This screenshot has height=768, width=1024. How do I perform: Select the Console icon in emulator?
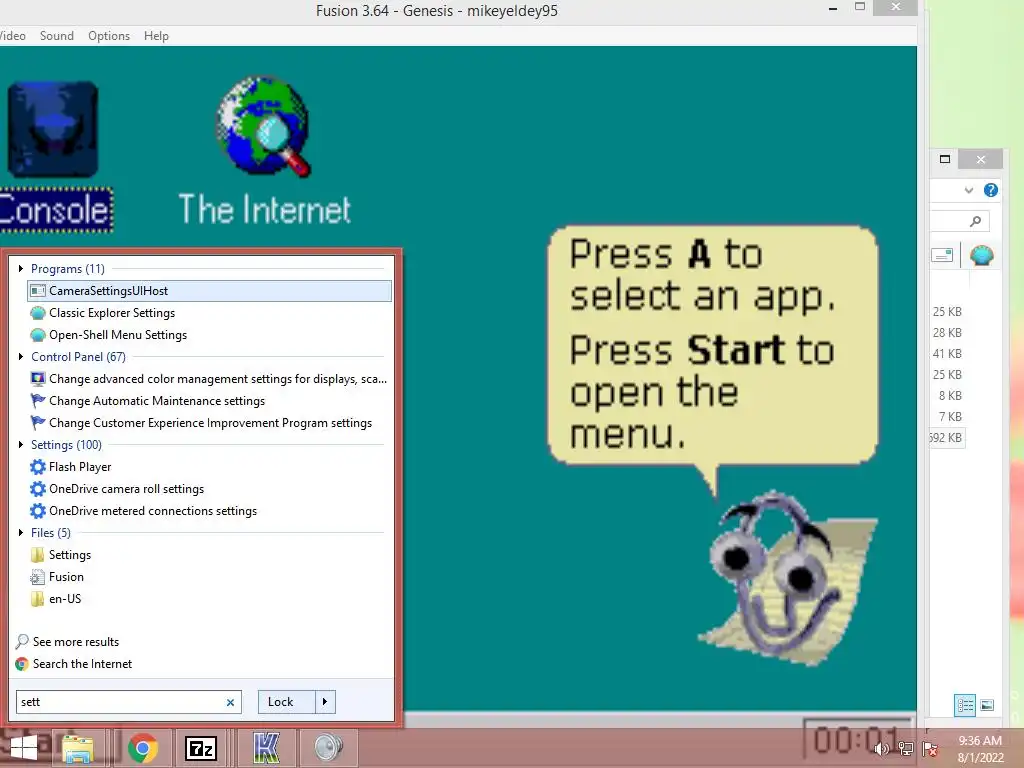[x=53, y=129]
